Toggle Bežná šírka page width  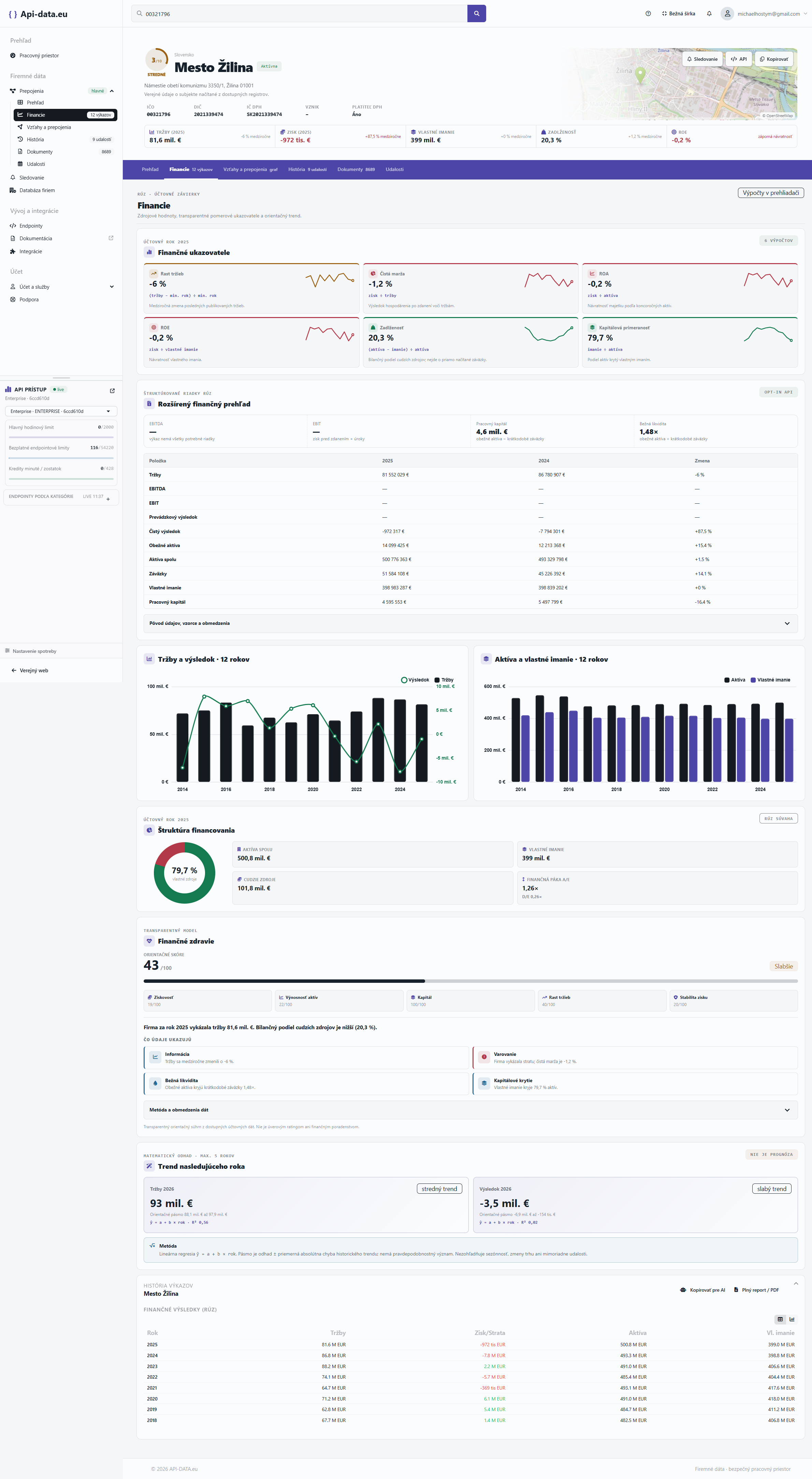[x=678, y=14]
